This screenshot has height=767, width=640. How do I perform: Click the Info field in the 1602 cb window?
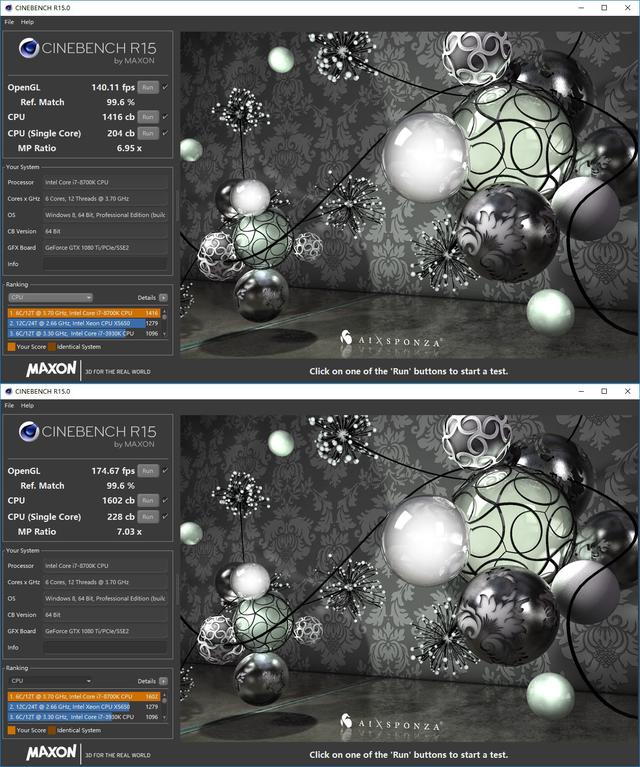(105, 648)
